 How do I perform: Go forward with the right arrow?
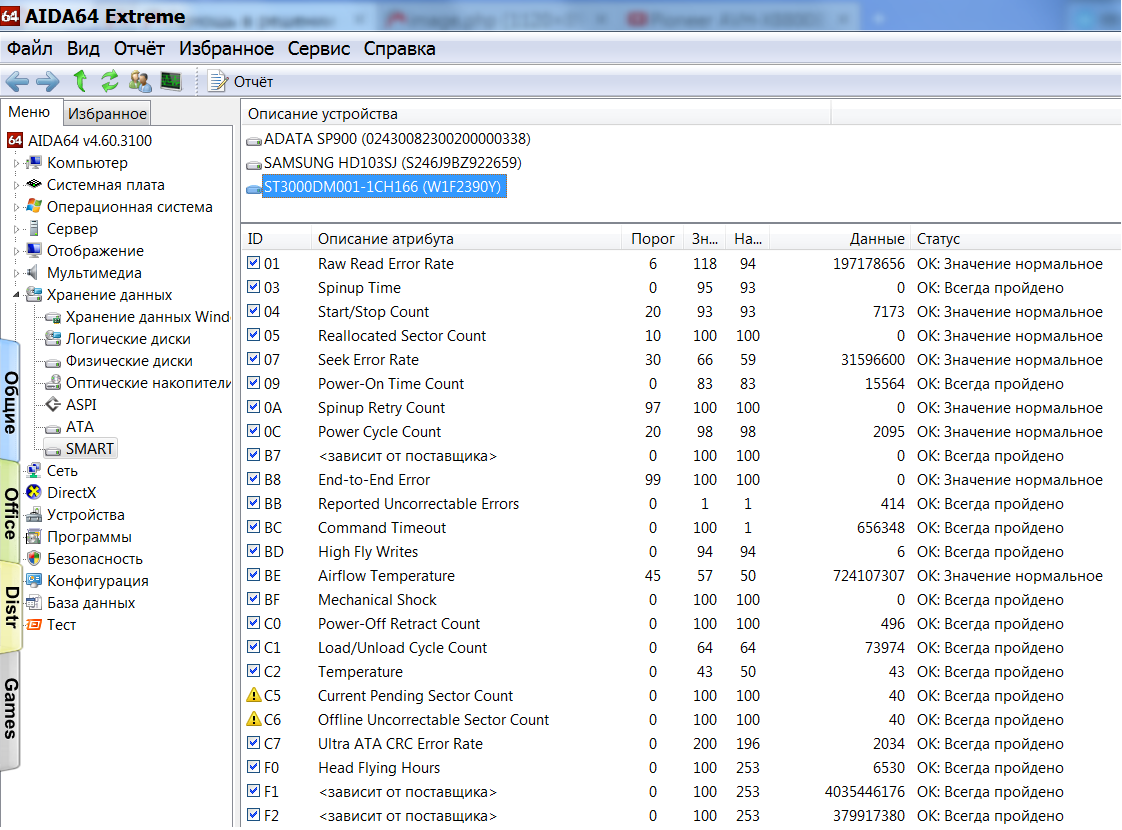(x=48, y=82)
